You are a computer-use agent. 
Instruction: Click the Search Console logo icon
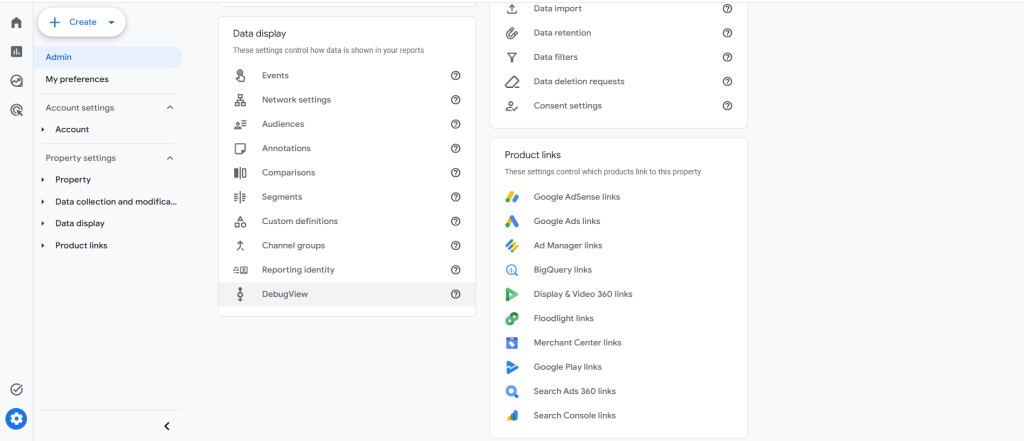coord(512,416)
